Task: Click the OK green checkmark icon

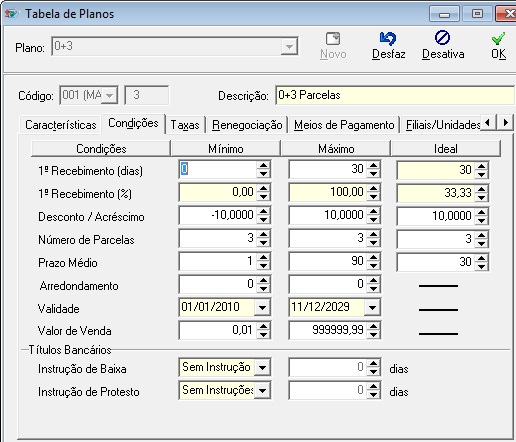Action: pos(498,39)
